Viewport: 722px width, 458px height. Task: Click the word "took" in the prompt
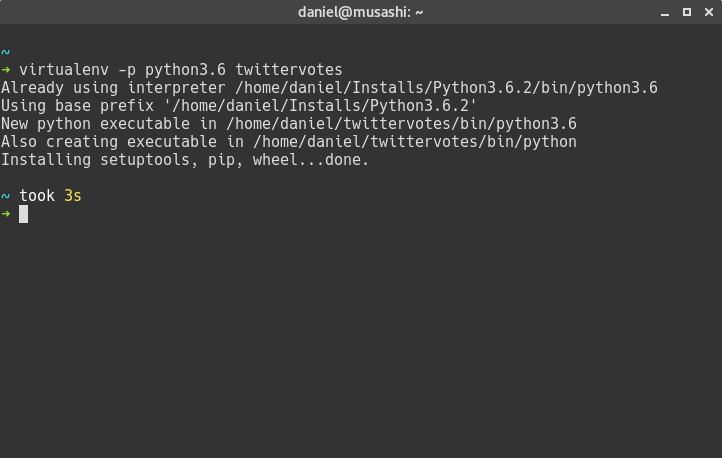pos(37,196)
